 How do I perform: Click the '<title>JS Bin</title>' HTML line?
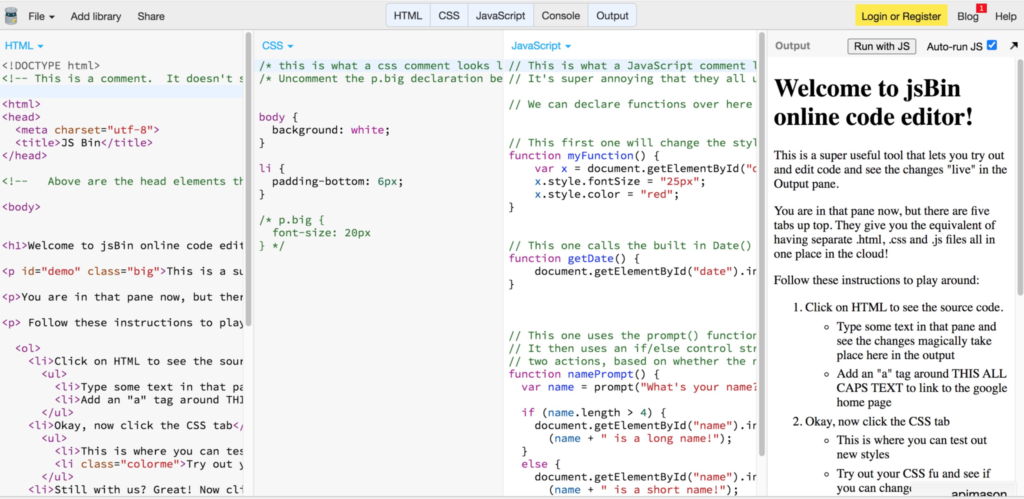tap(84, 142)
